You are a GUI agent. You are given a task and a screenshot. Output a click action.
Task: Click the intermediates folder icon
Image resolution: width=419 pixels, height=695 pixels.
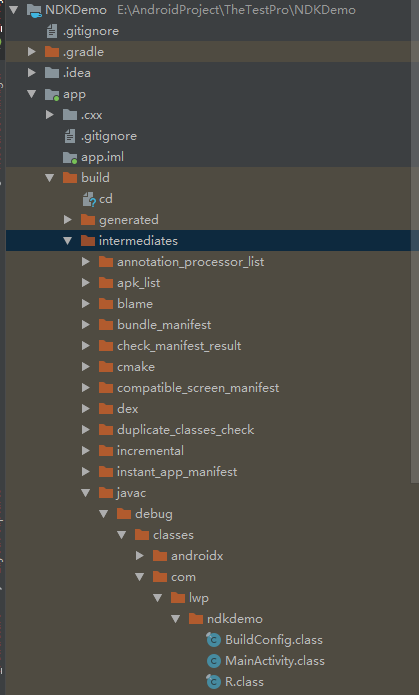(88, 241)
